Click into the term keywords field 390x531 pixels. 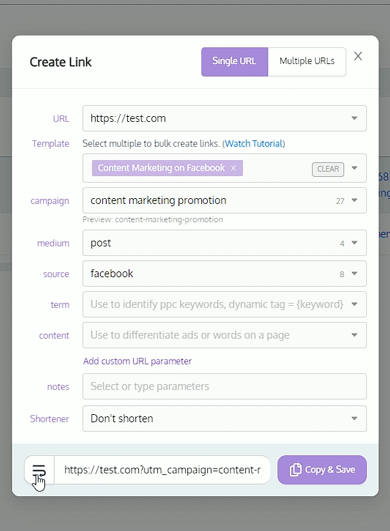point(217,304)
